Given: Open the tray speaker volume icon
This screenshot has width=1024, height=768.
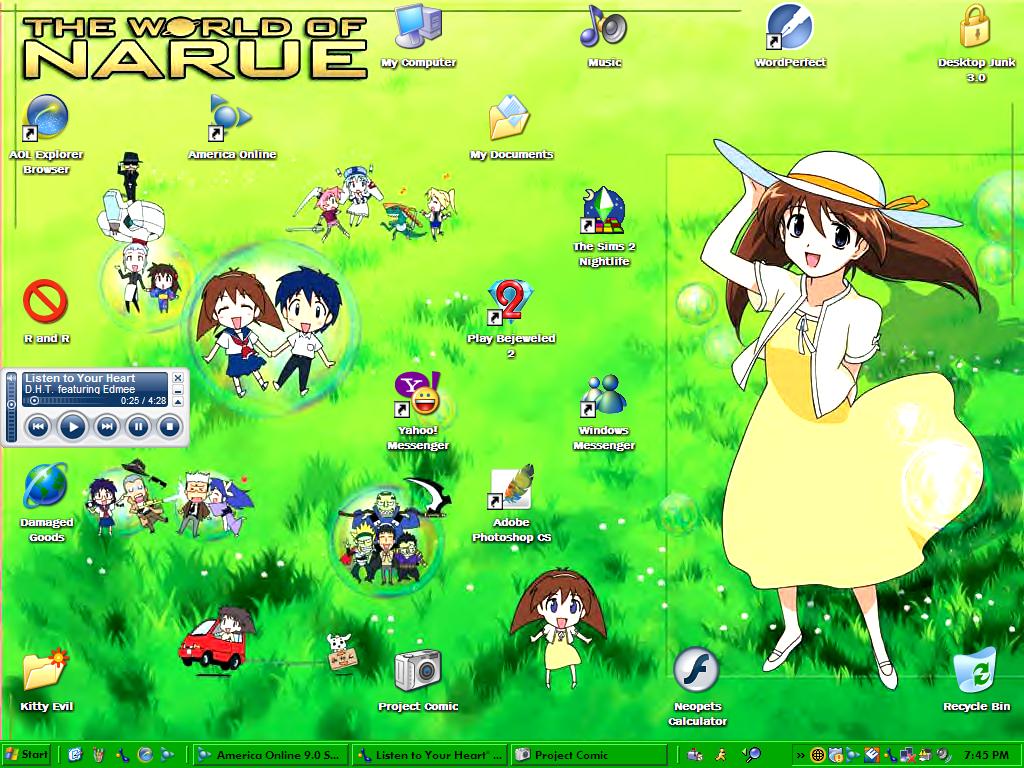Looking at the screenshot, I should tap(944, 756).
